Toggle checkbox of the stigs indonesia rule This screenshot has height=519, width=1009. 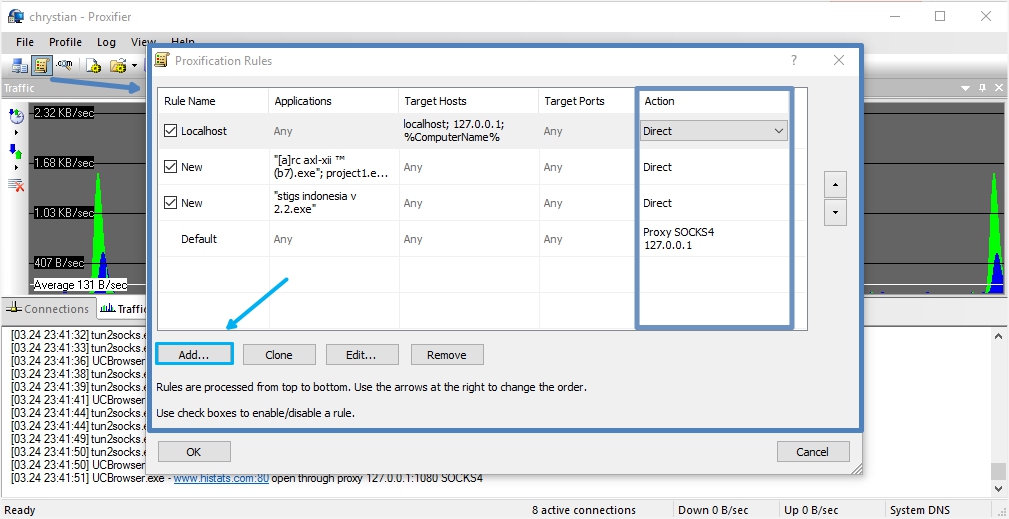coord(170,203)
